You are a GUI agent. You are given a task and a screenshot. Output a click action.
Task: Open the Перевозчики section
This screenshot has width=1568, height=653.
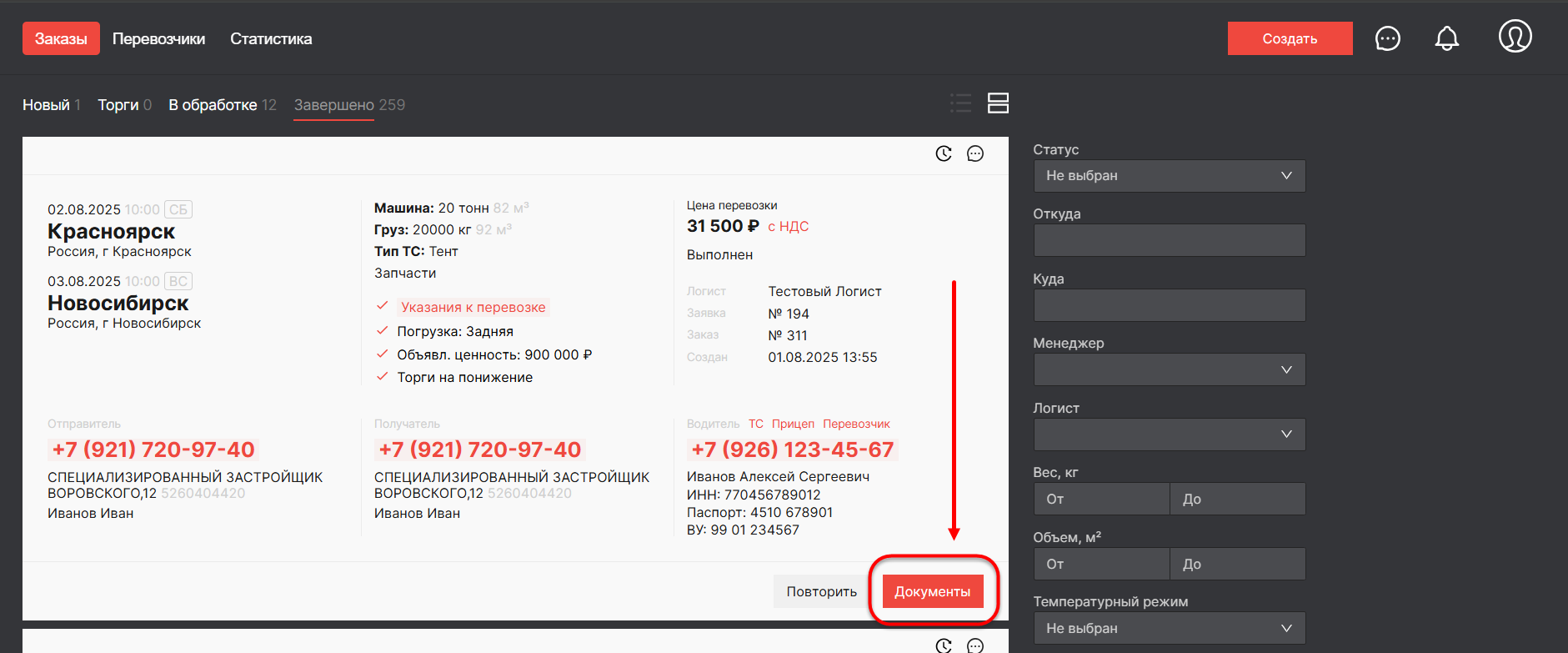tap(158, 38)
